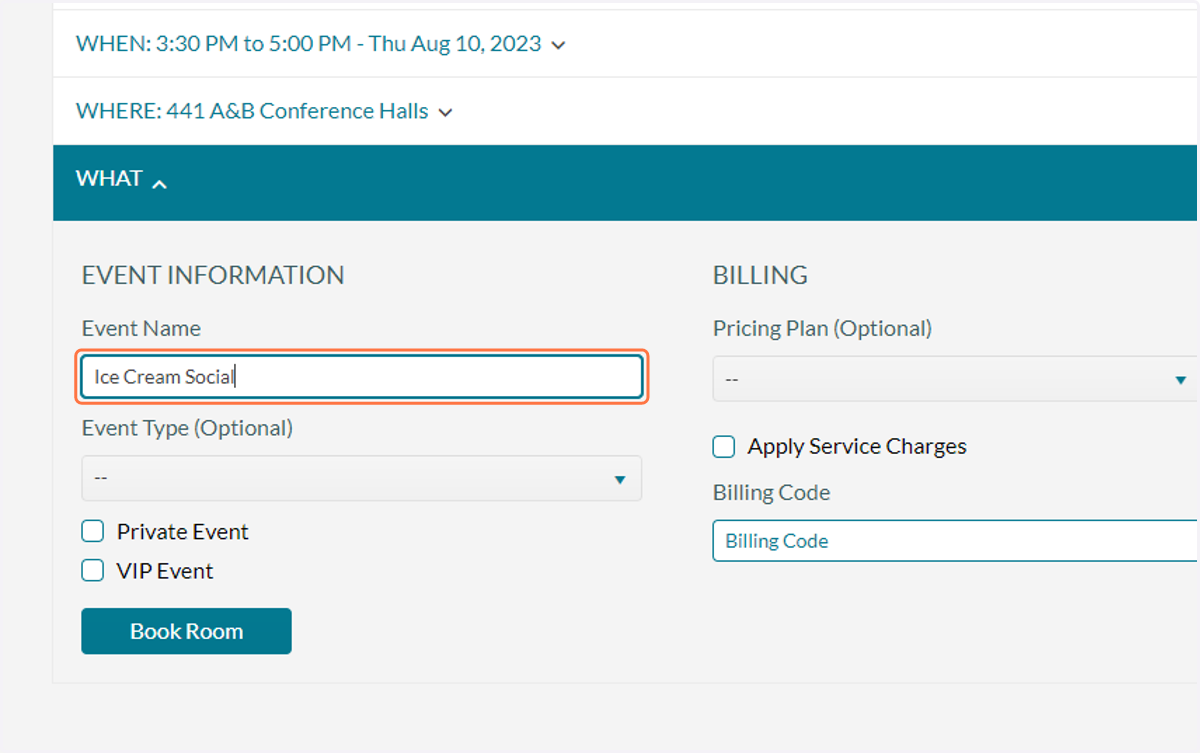Open the Pricing Plan dropdown
Screen dimensions: 1200x753
955,379
